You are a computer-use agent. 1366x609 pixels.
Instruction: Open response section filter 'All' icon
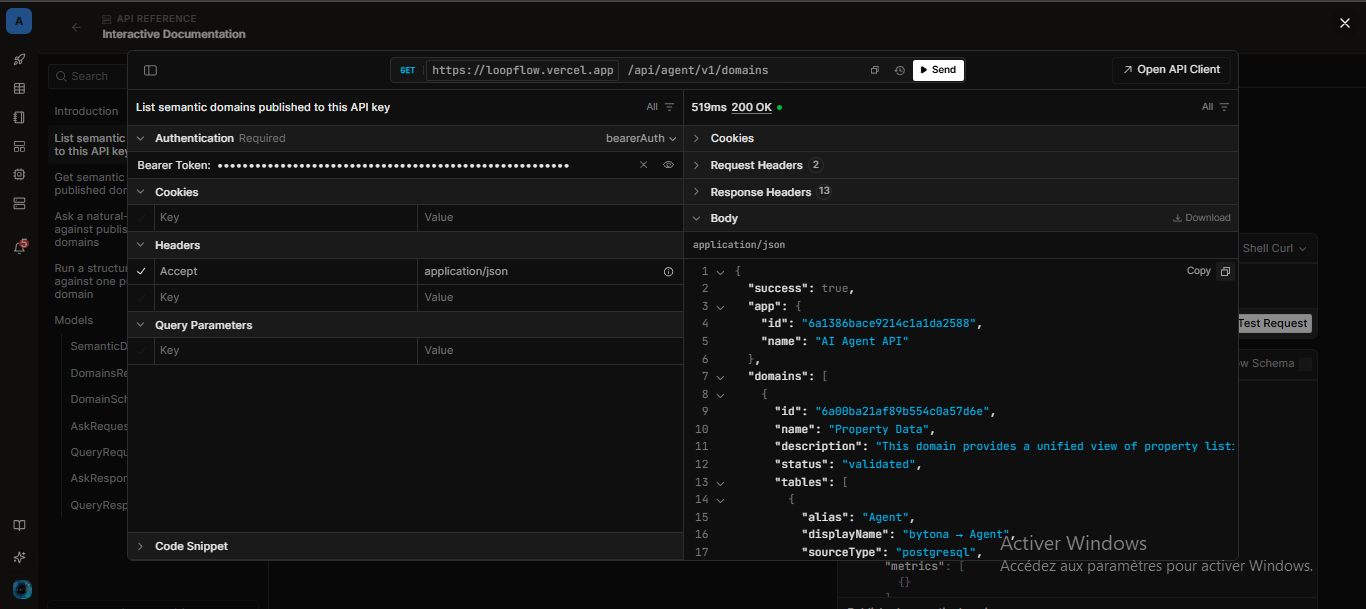click(1224, 107)
